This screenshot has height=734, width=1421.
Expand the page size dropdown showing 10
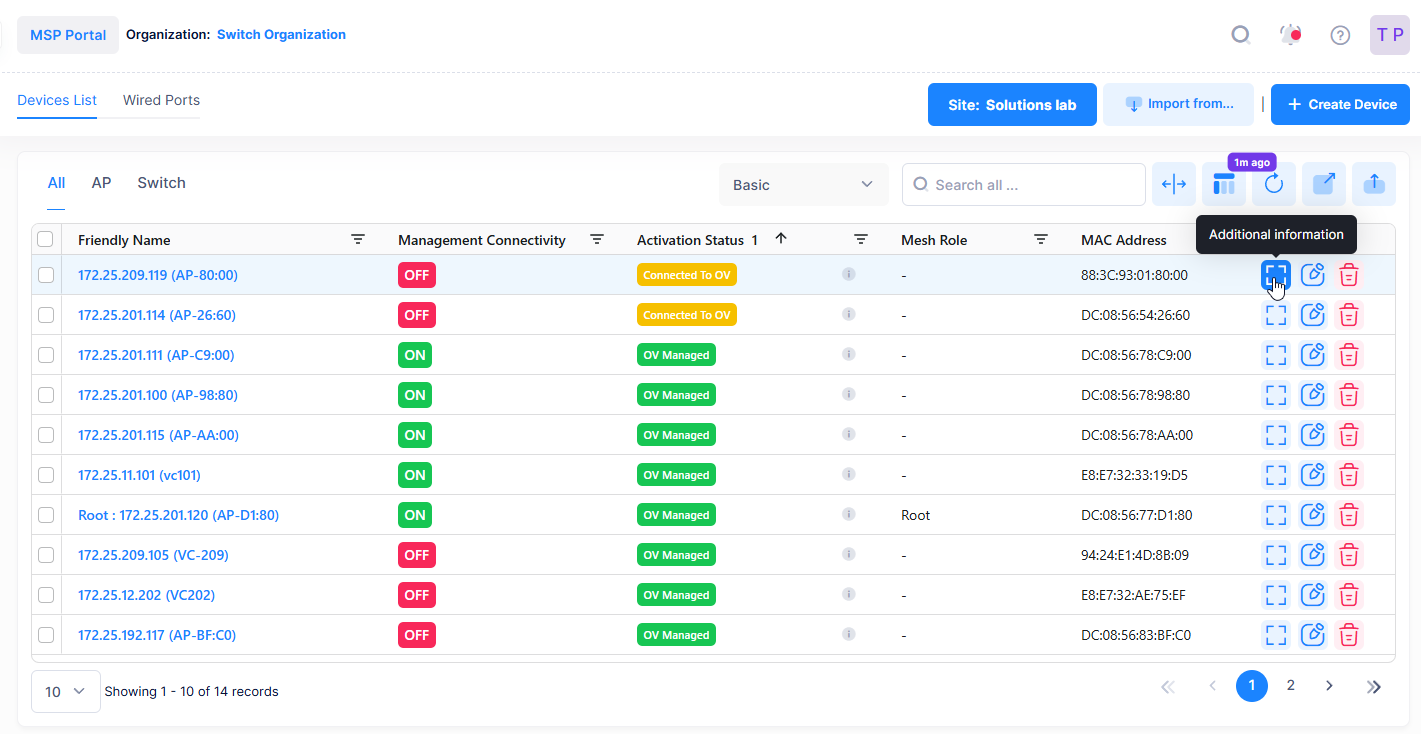point(66,691)
